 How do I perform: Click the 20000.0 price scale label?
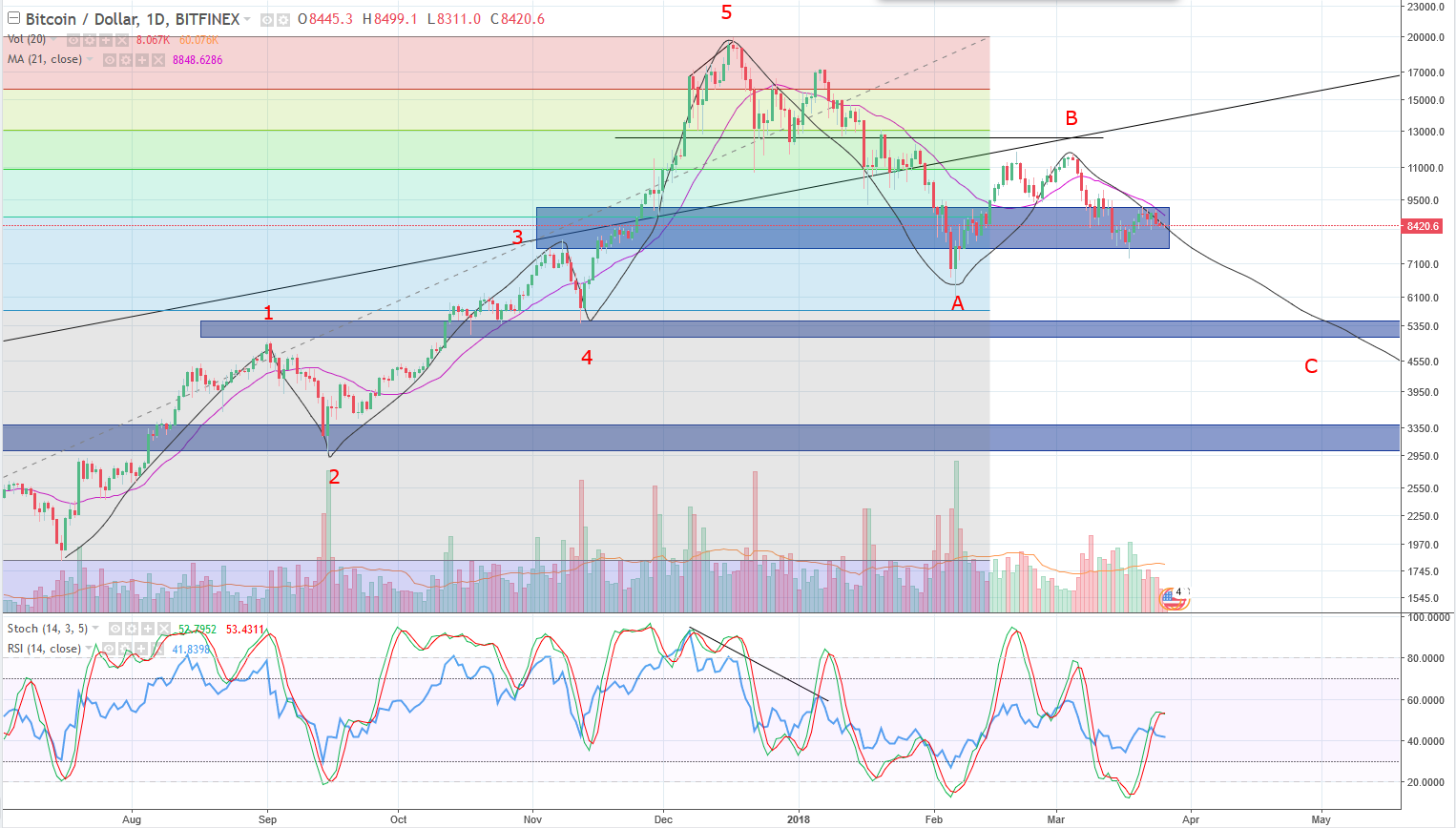[1425, 37]
